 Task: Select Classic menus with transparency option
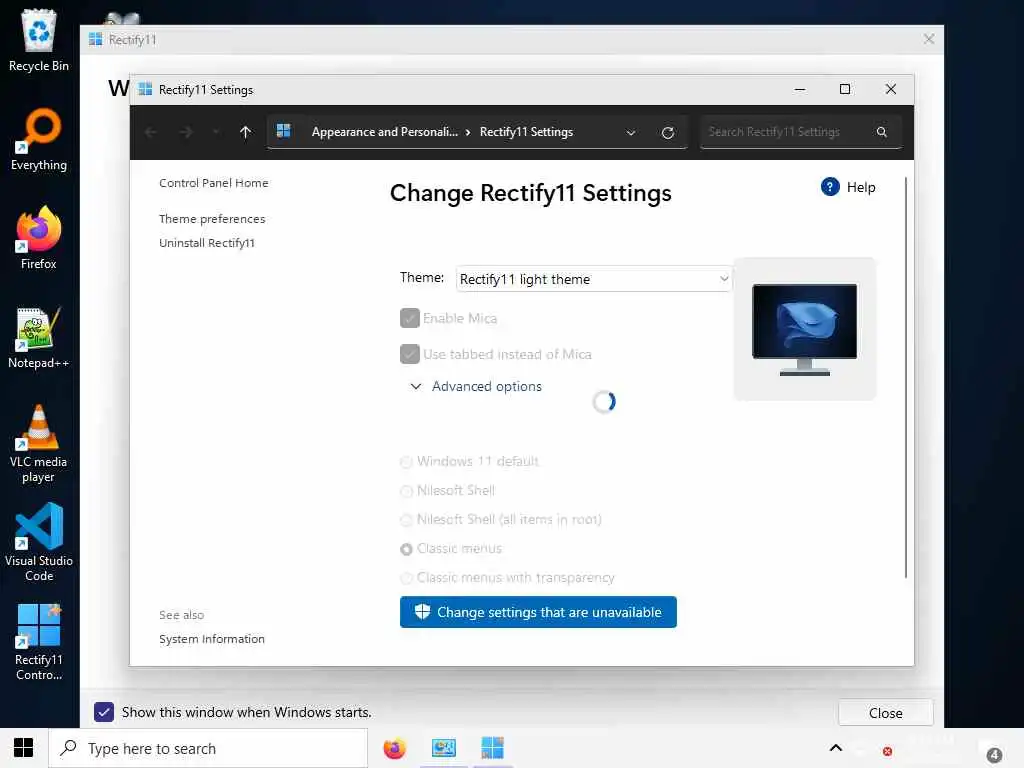406,578
